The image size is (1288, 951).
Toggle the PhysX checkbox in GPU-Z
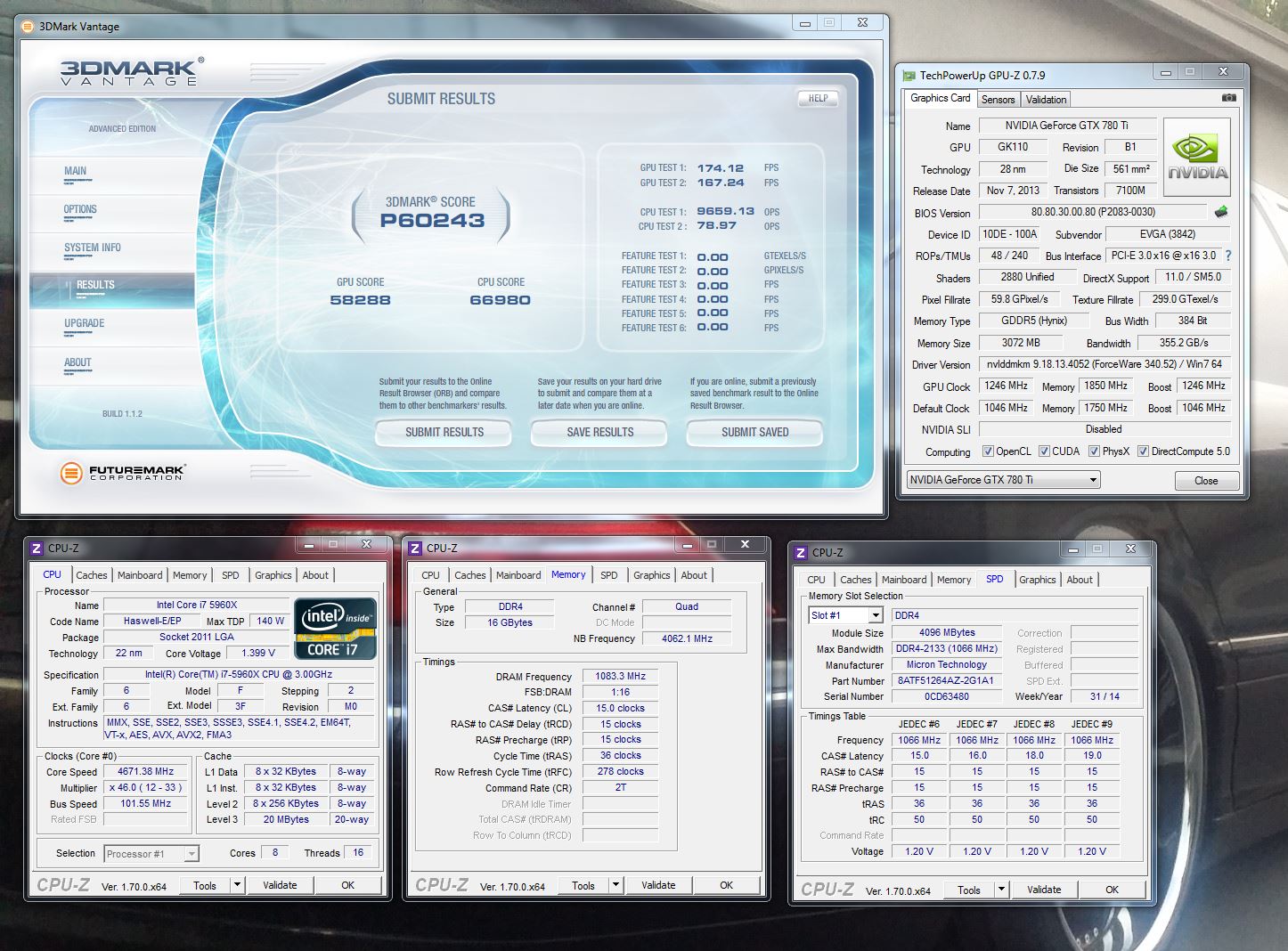click(x=1094, y=451)
